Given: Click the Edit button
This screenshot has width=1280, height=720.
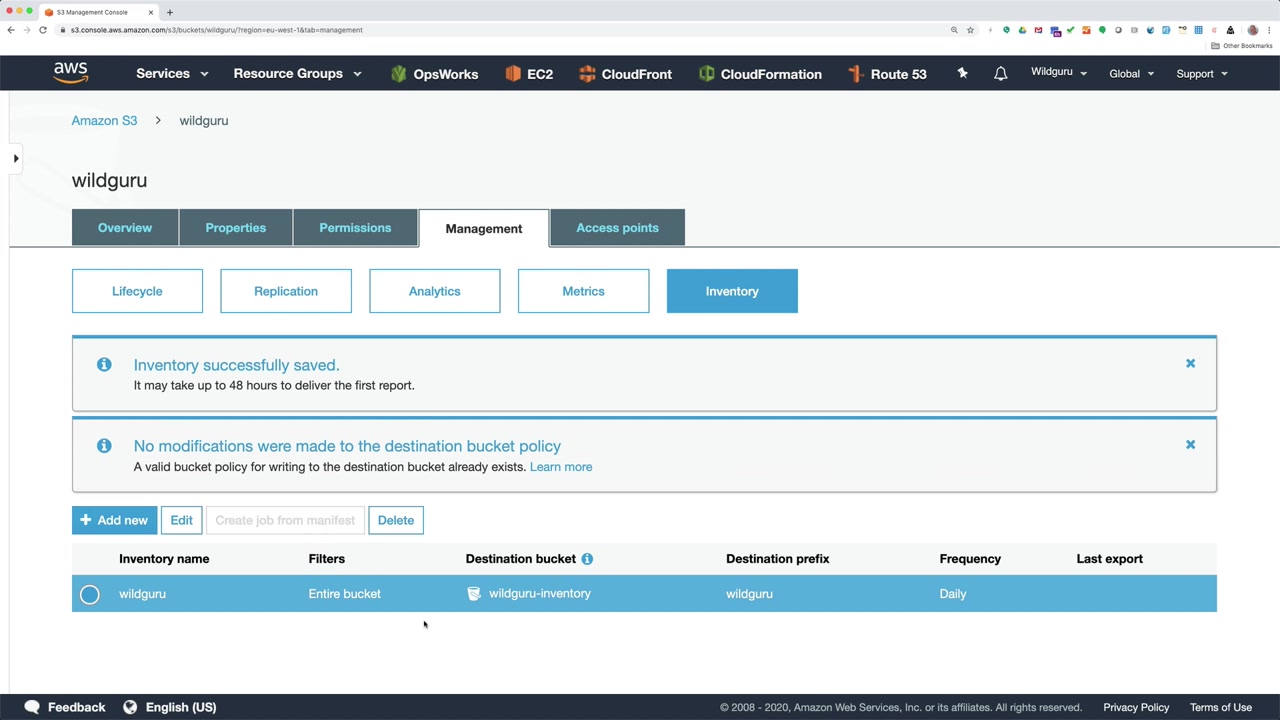Looking at the screenshot, I should pos(181,520).
